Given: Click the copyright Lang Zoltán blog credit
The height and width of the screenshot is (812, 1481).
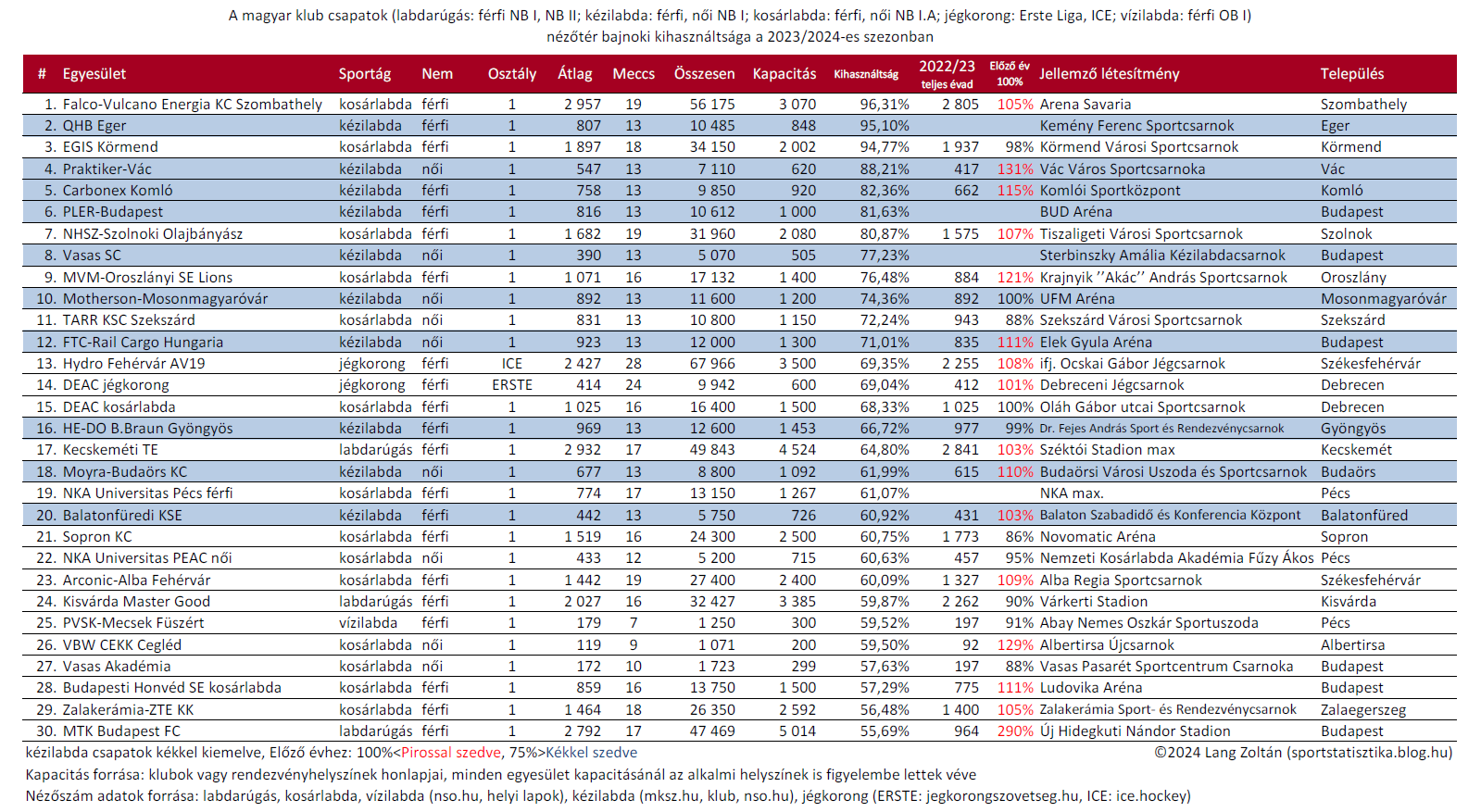Looking at the screenshot, I should click(x=1303, y=753).
